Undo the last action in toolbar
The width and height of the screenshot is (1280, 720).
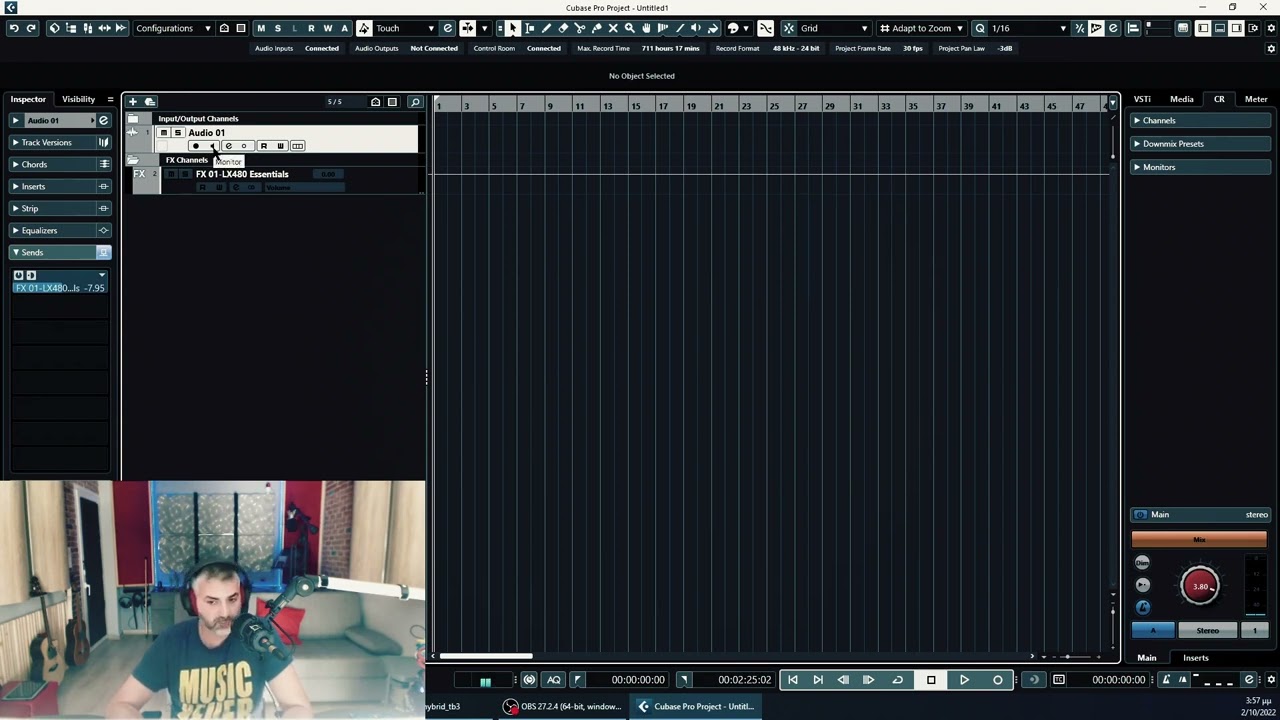click(14, 28)
